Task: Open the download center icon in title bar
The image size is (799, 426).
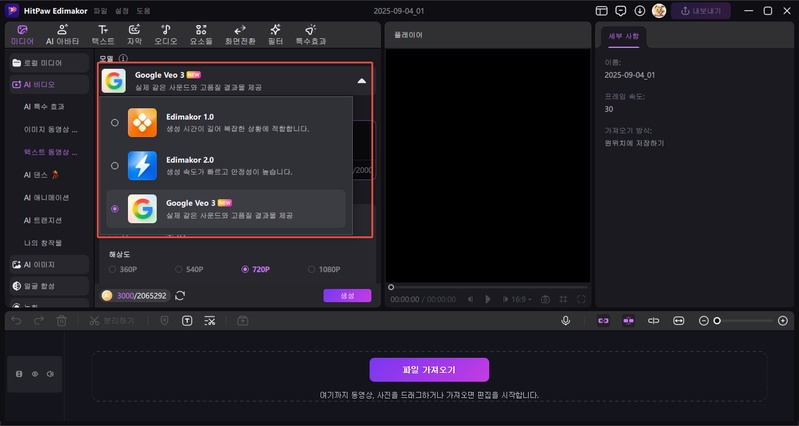Action: point(640,11)
